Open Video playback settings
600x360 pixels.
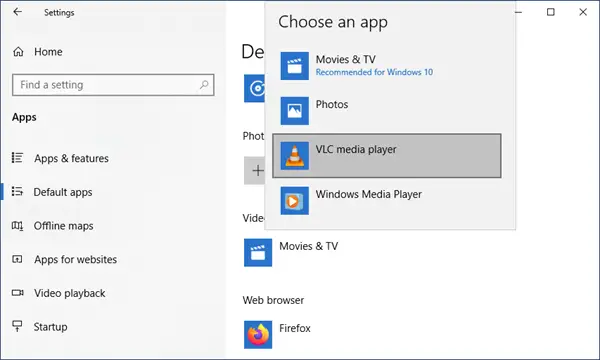pyautogui.click(x=70, y=293)
